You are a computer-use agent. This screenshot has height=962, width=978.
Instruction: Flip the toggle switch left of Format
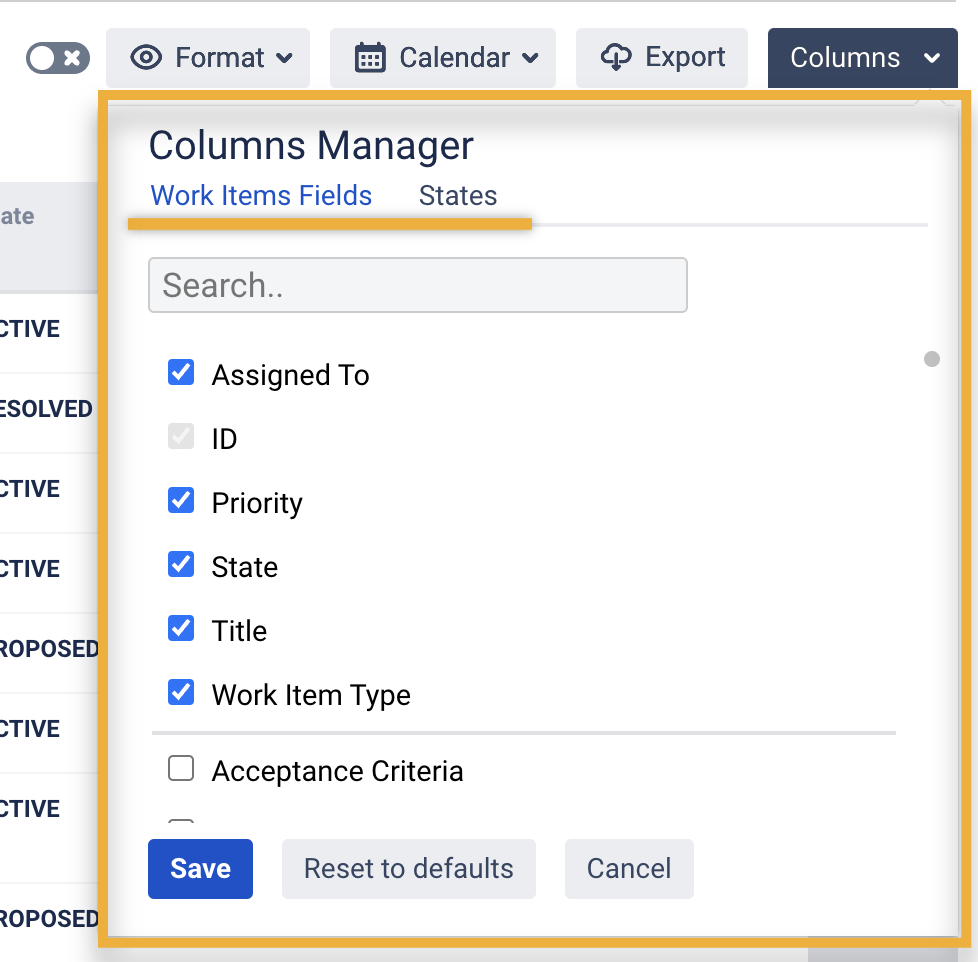(58, 58)
